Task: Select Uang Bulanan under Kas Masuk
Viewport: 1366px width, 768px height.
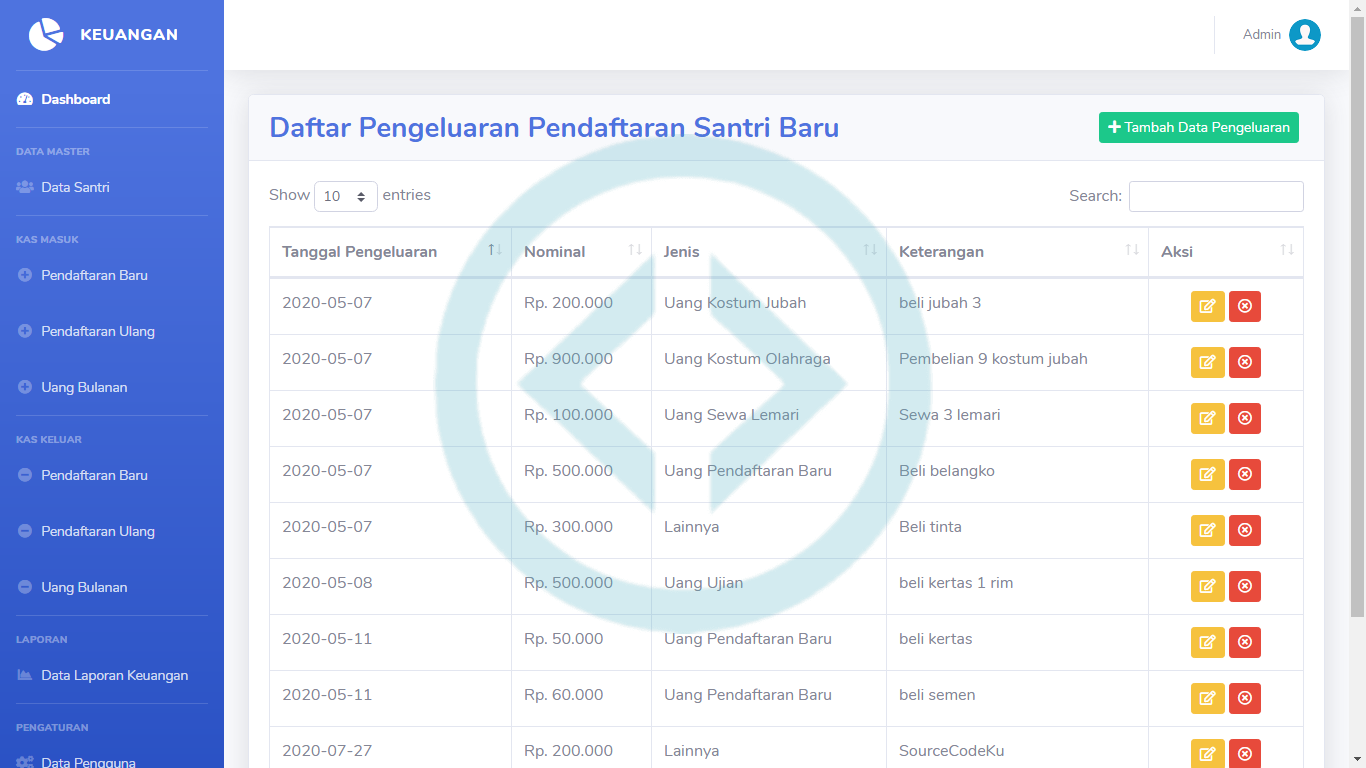Action: [84, 387]
